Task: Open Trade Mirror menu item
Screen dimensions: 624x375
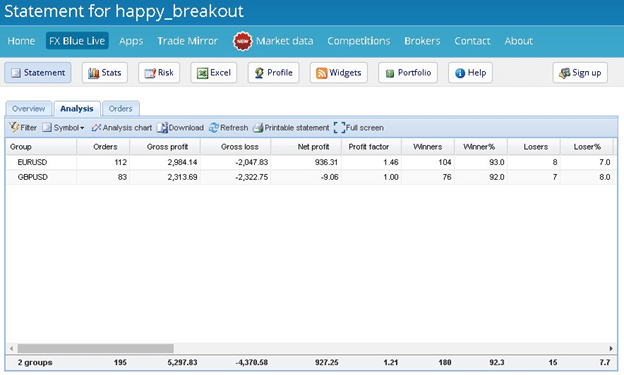Action: tap(187, 41)
